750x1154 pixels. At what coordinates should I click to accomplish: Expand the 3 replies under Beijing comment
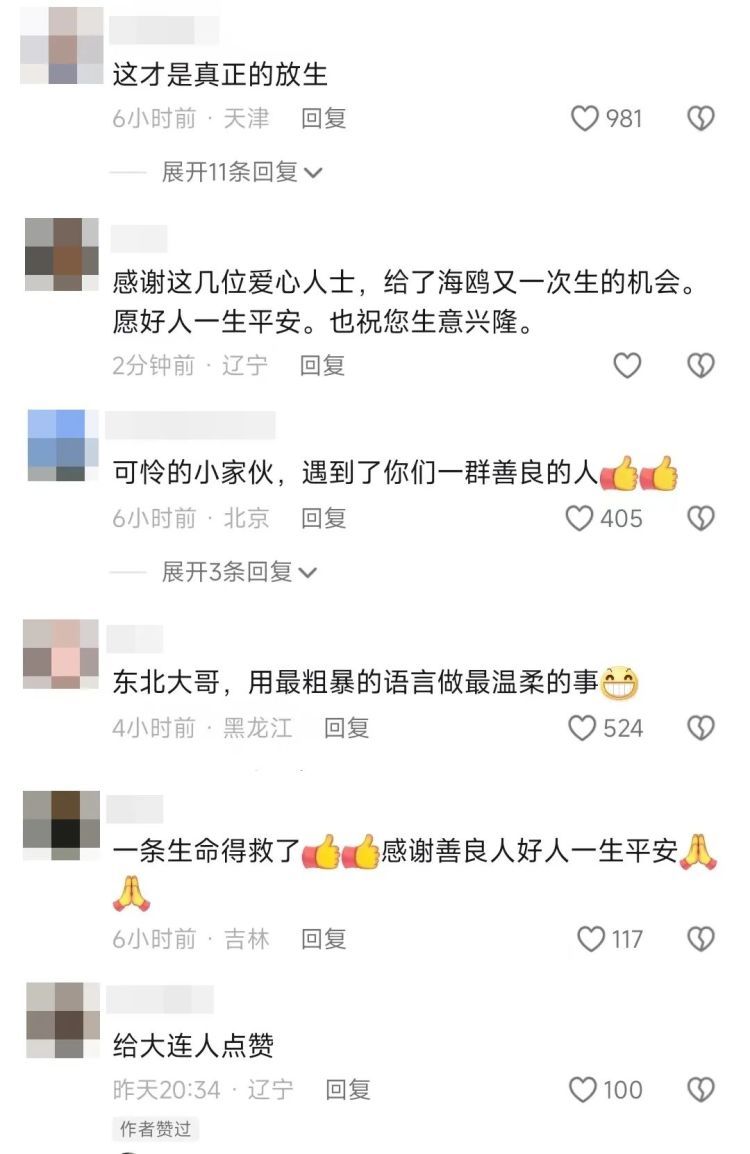[x=239, y=572]
